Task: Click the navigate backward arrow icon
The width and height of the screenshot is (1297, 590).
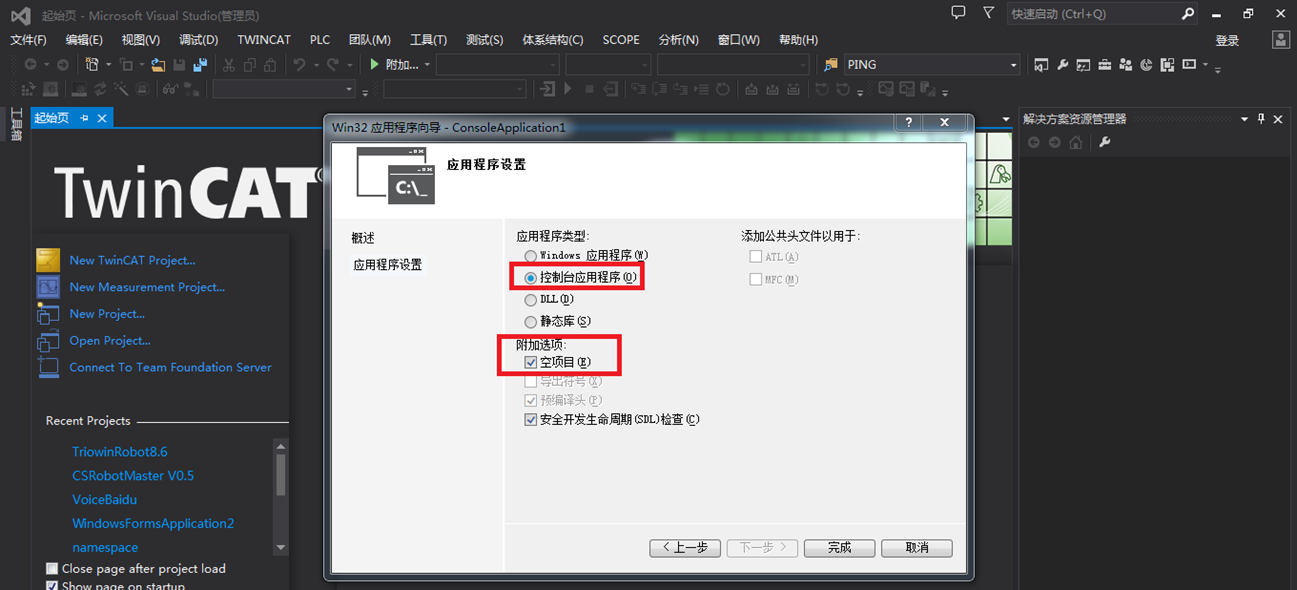Action: (x=30, y=65)
